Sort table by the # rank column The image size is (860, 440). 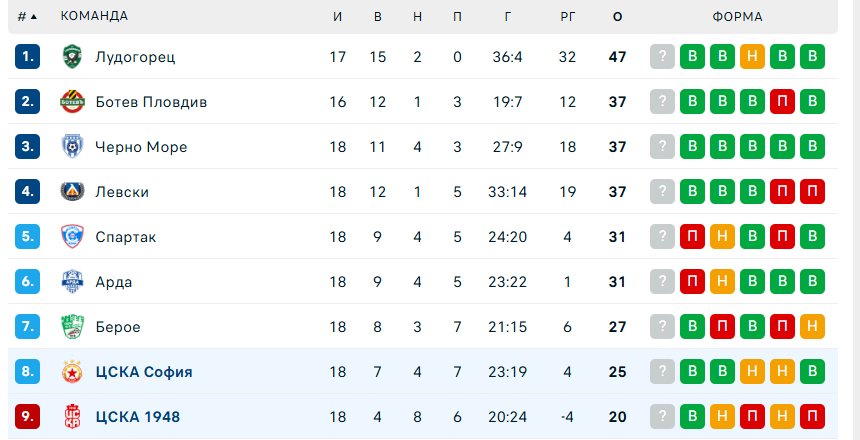click(27, 17)
